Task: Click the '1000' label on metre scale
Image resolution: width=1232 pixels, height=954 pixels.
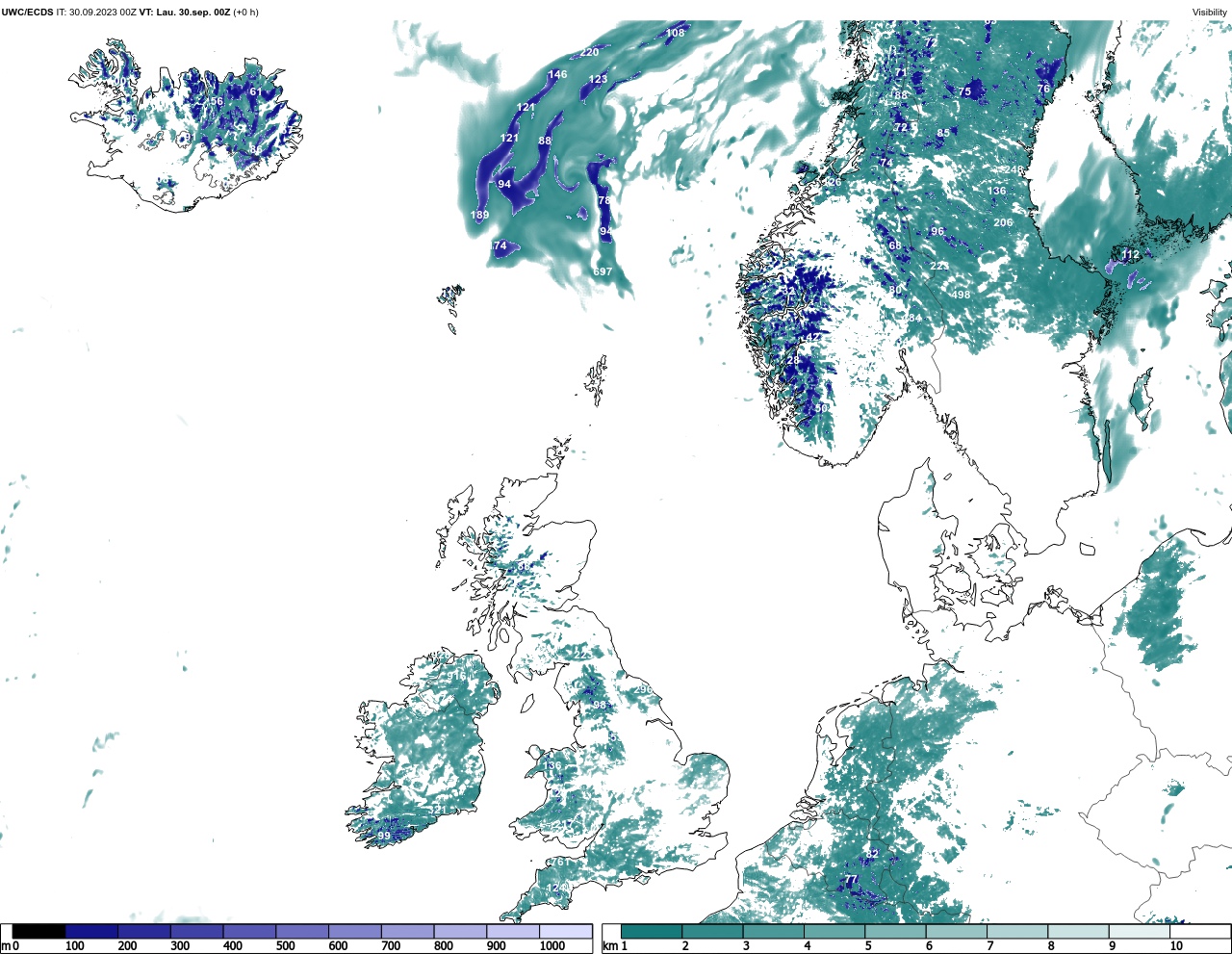Action: point(552,946)
